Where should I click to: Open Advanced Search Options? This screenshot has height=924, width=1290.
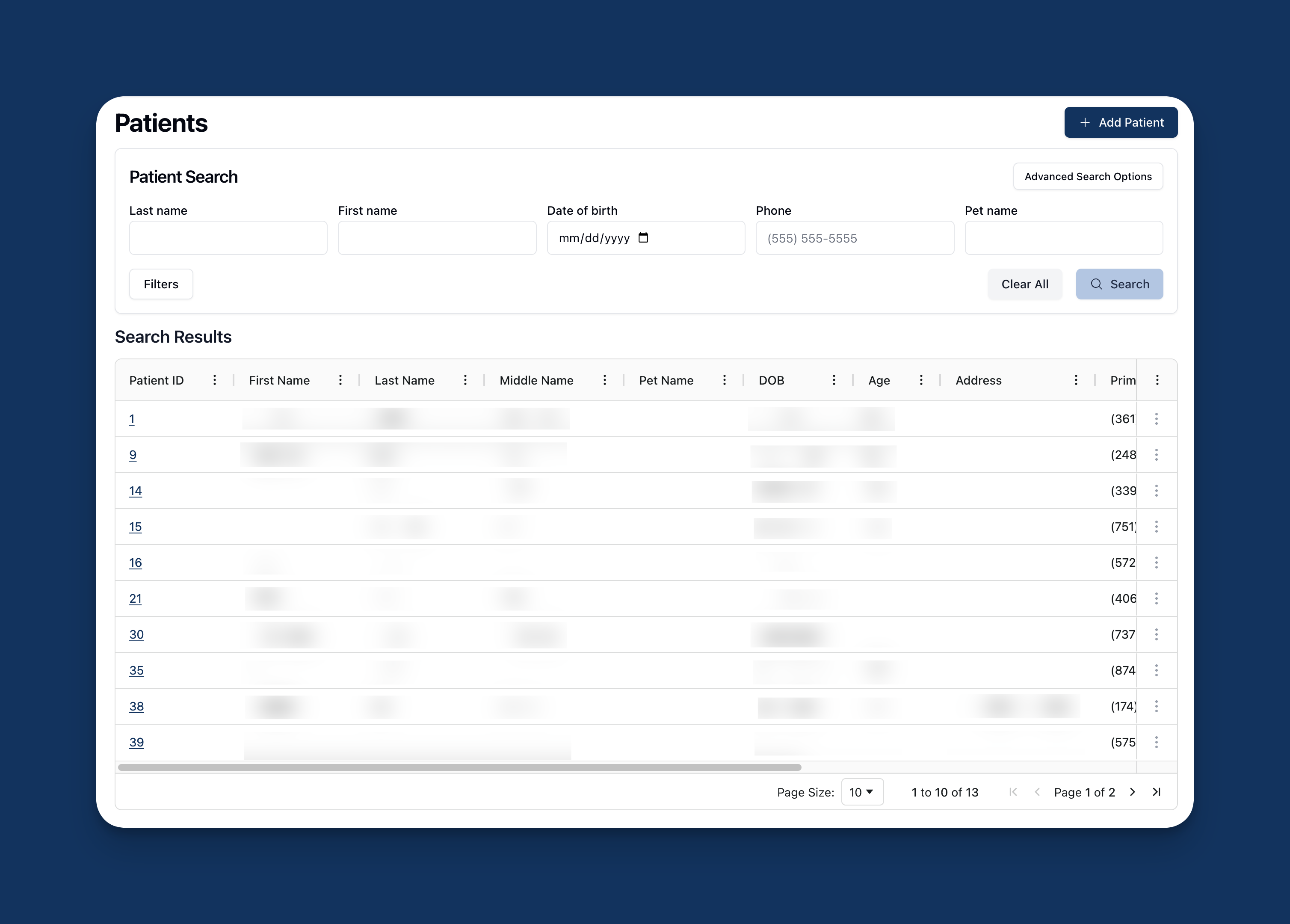pos(1088,176)
